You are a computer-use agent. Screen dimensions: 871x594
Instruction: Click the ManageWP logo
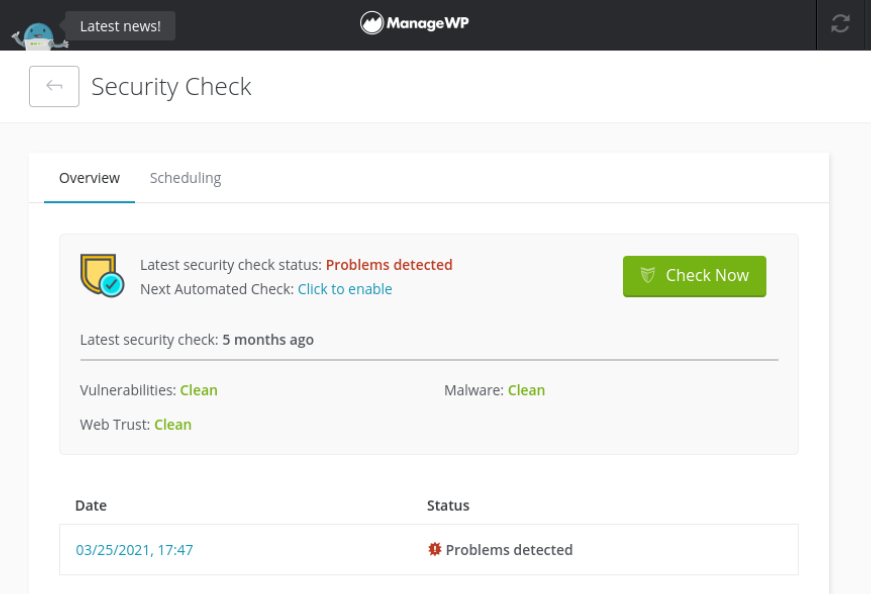tap(415, 23)
